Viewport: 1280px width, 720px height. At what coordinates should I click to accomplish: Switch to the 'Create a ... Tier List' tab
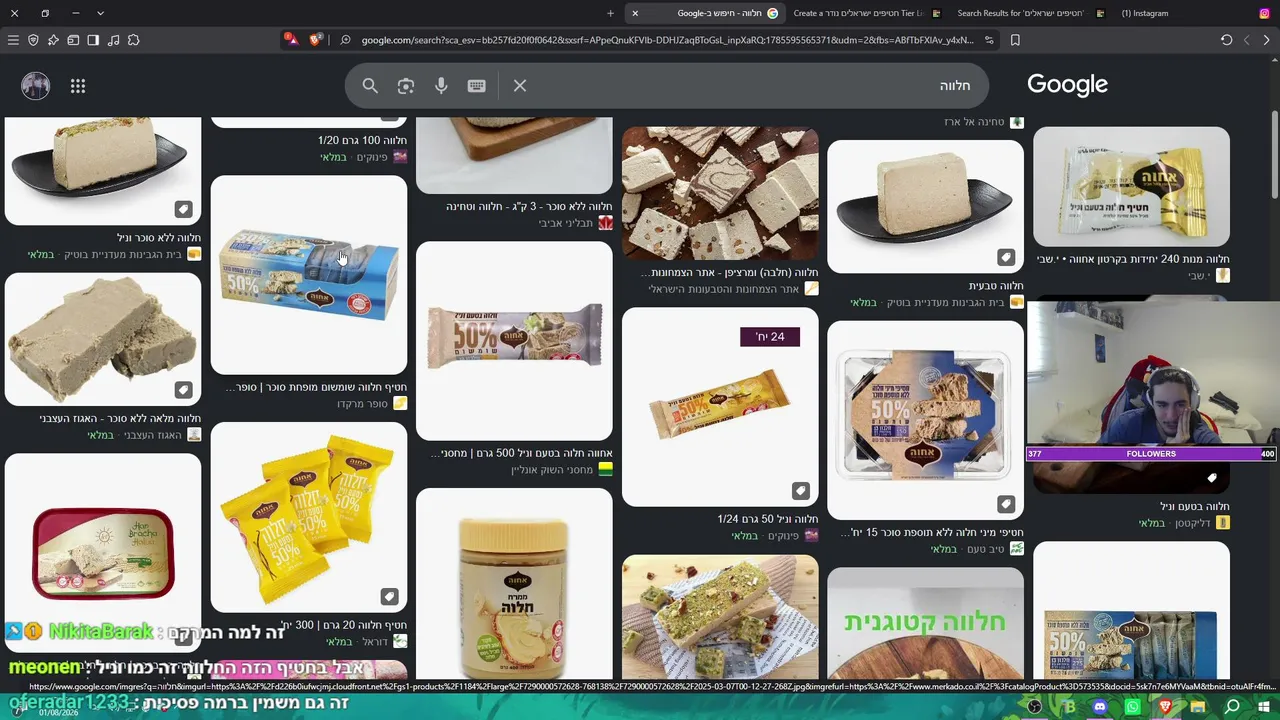[x=867, y=13]
